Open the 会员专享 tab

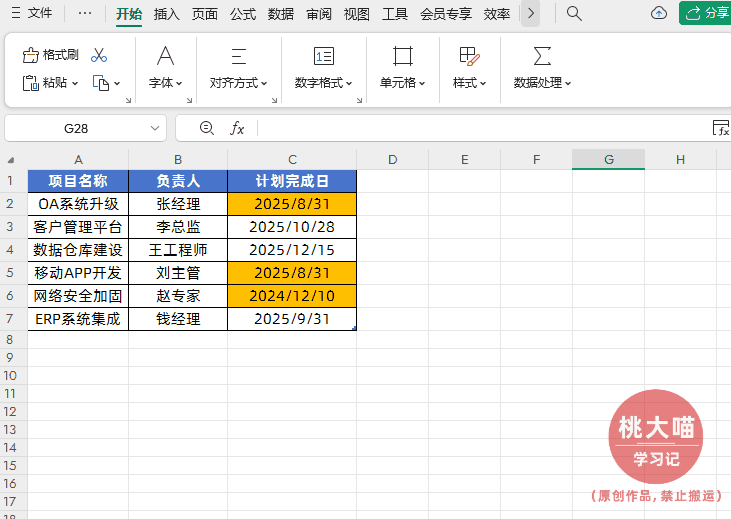coord(446,14)
